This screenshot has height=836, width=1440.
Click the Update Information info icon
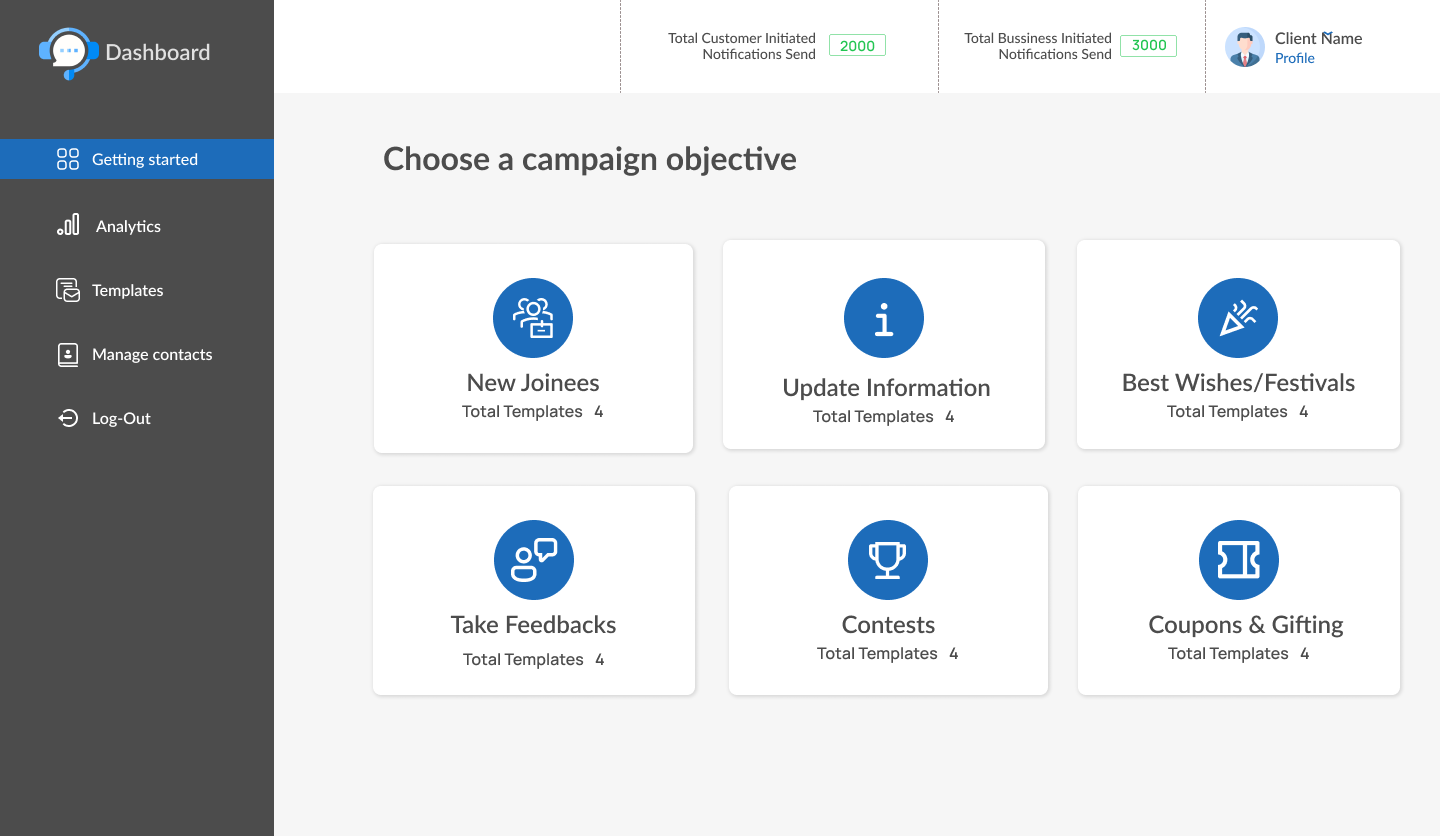pyautogui.click(x=884, y=318)
